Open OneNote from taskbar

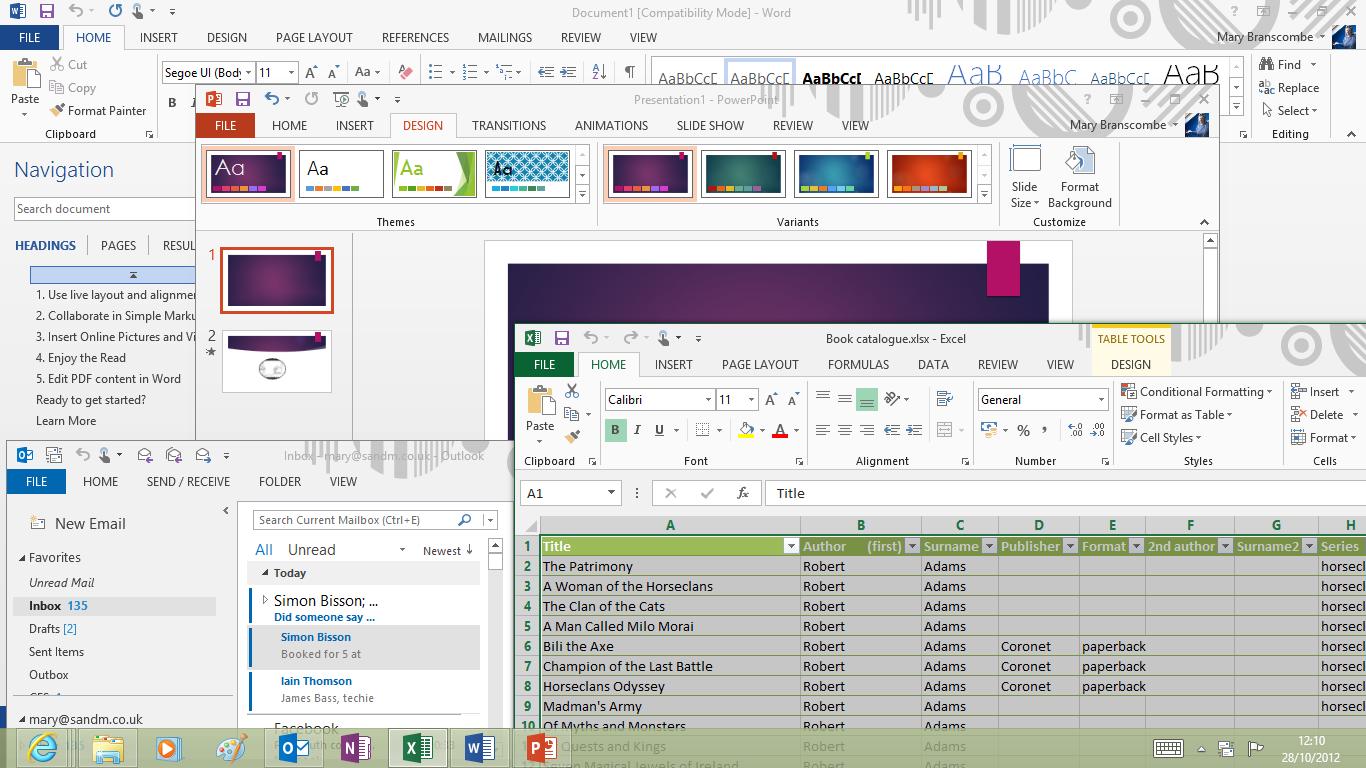[x=356, y=747]
